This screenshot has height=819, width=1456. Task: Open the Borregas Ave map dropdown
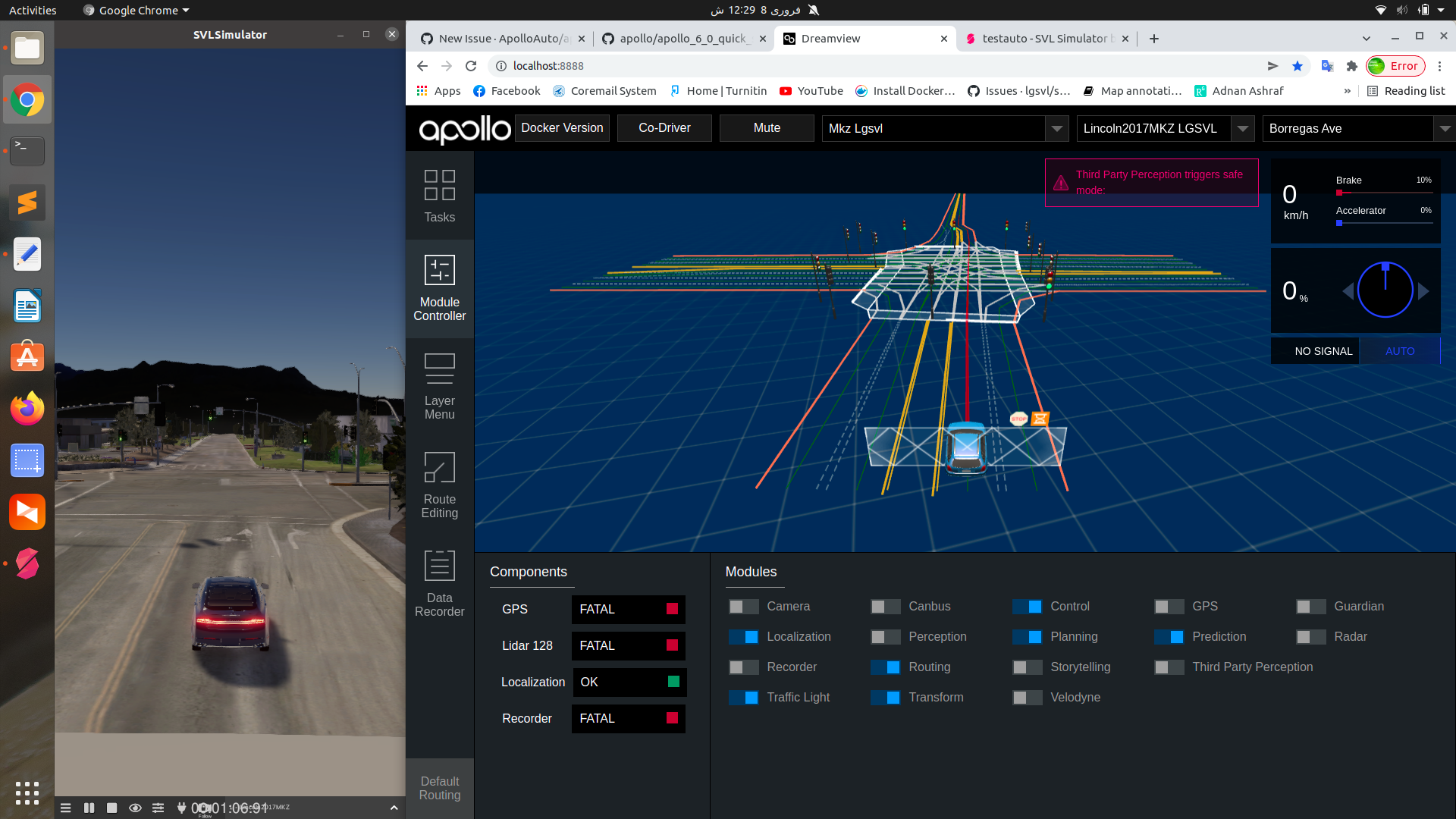tap(1446, 128)
